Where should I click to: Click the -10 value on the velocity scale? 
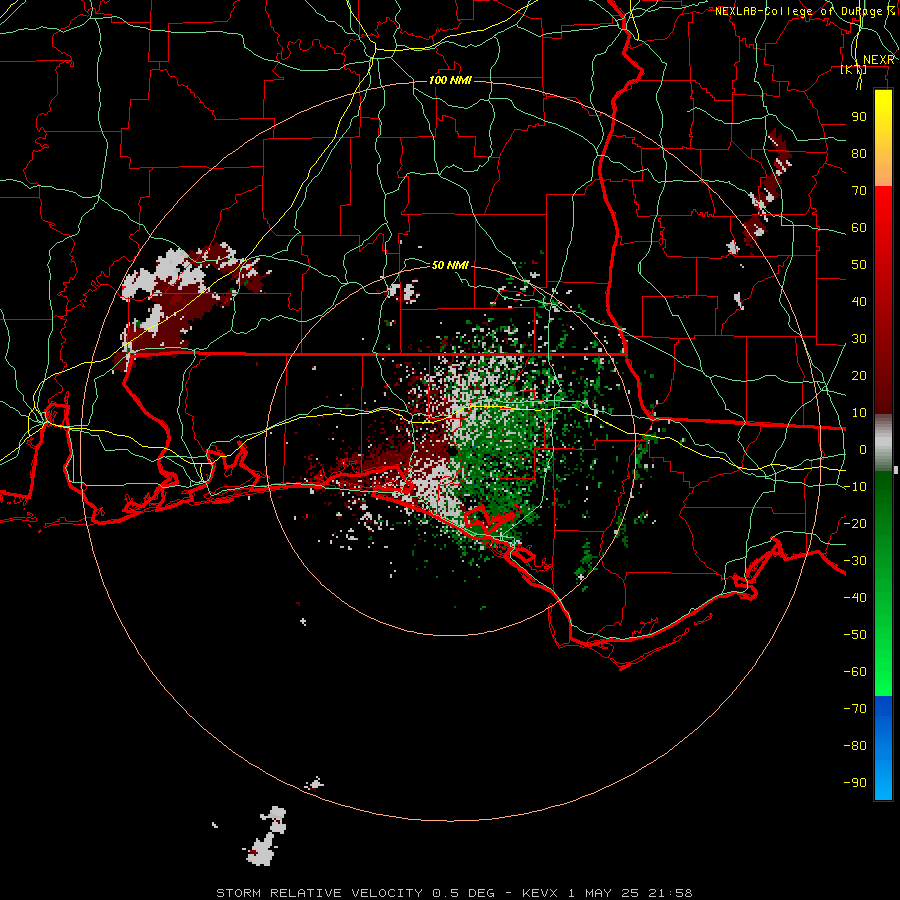[x=855, y=487]
